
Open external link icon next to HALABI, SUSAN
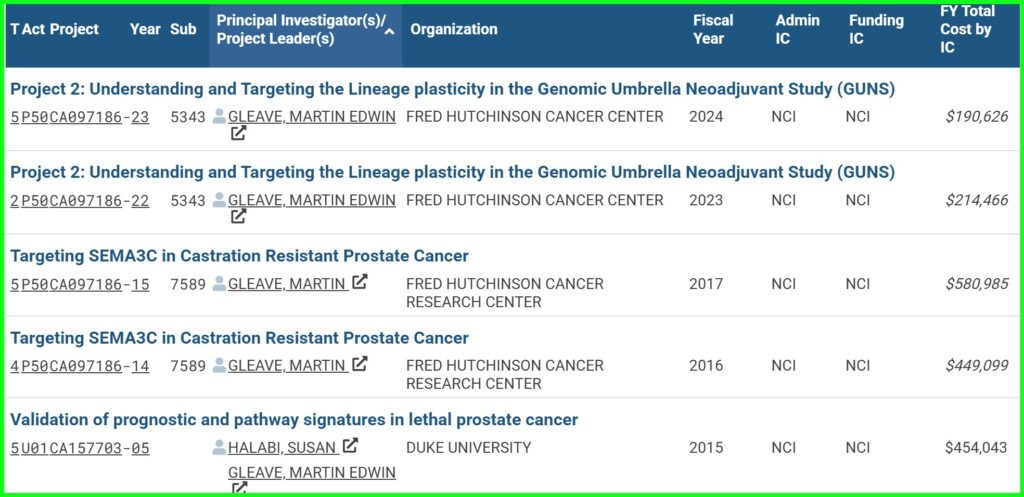tap(351, 445)
